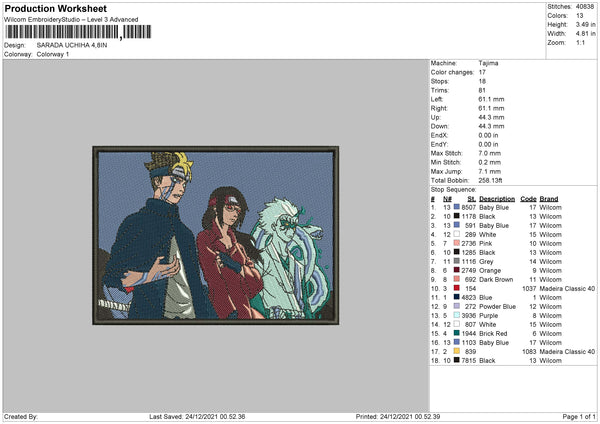Click 'Brick Red' description in stop 15

point(493,334)
